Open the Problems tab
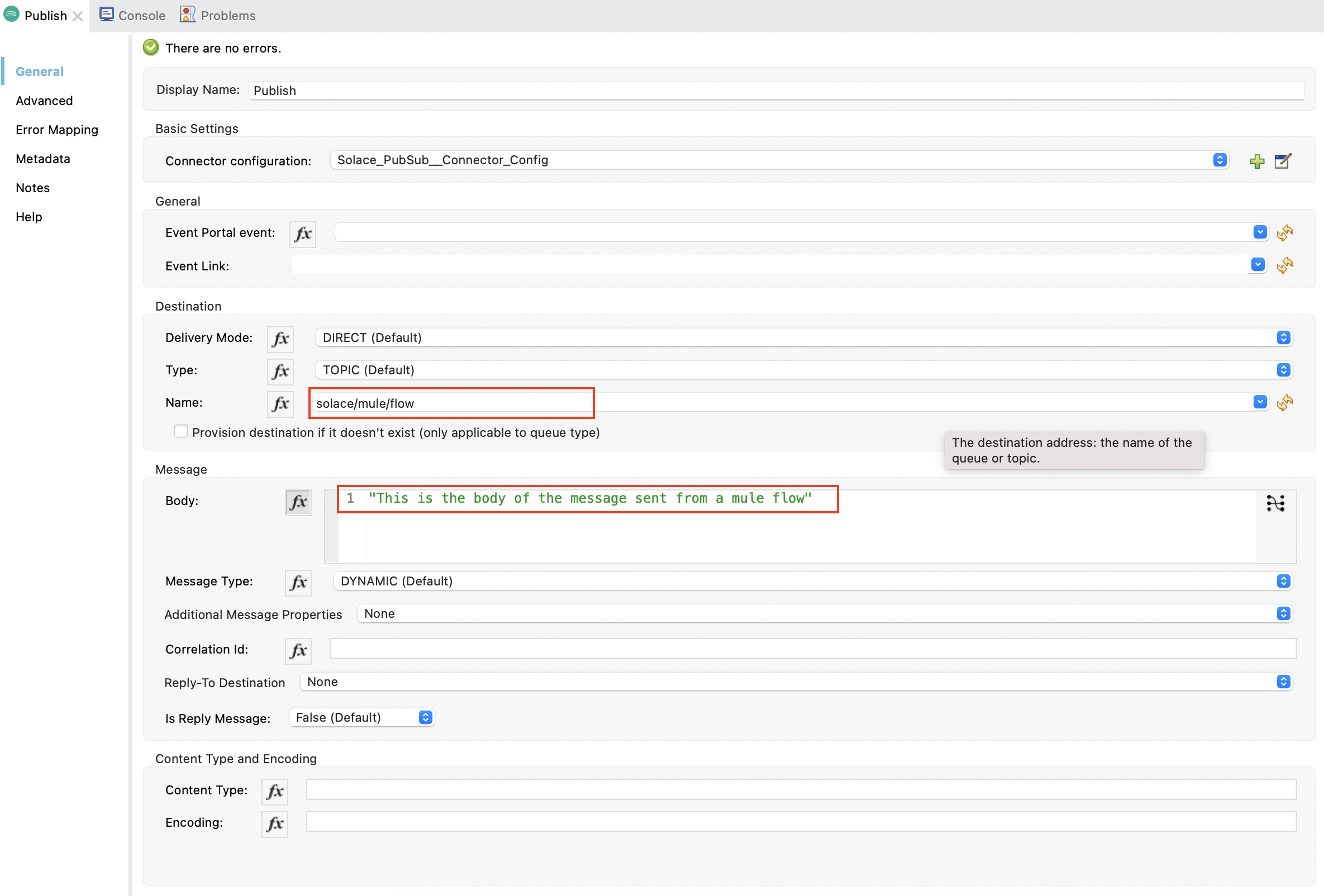The height and width of the screenshot is (896, 1324). [217, 15]
